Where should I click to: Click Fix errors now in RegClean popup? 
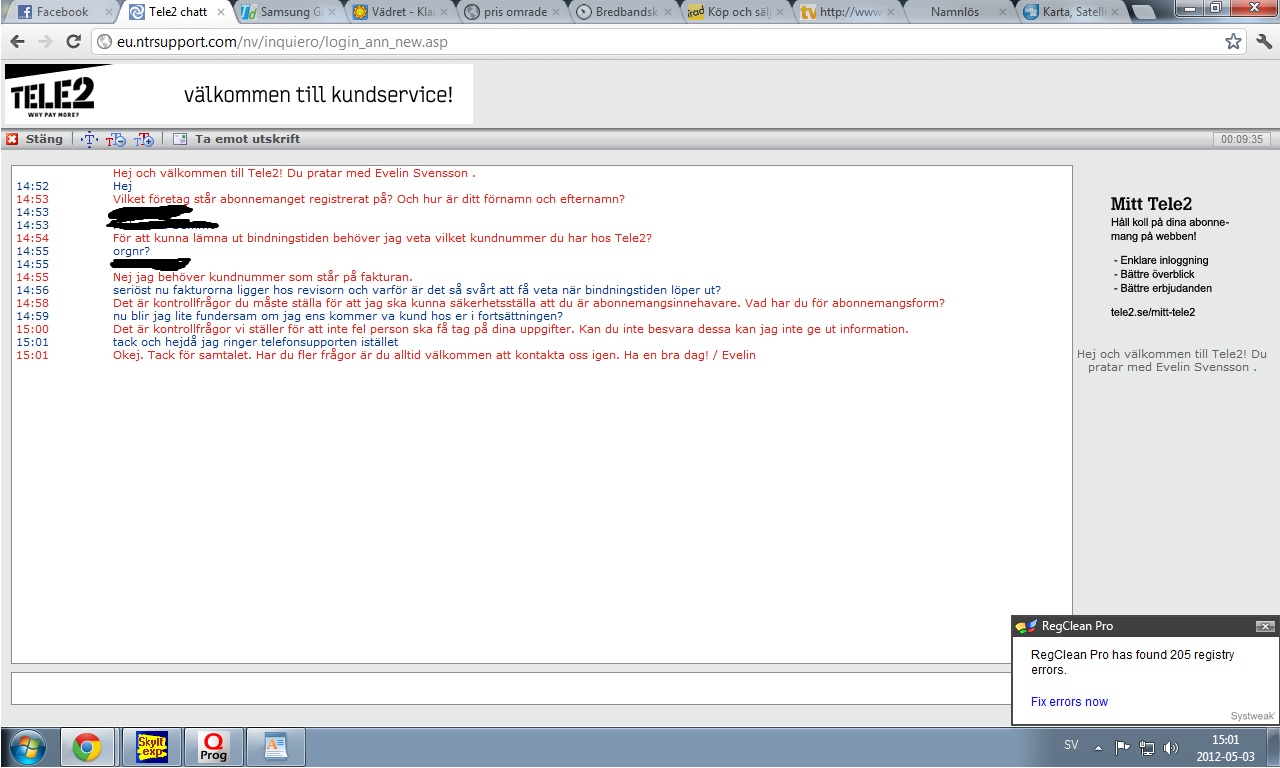point(1069,702)
